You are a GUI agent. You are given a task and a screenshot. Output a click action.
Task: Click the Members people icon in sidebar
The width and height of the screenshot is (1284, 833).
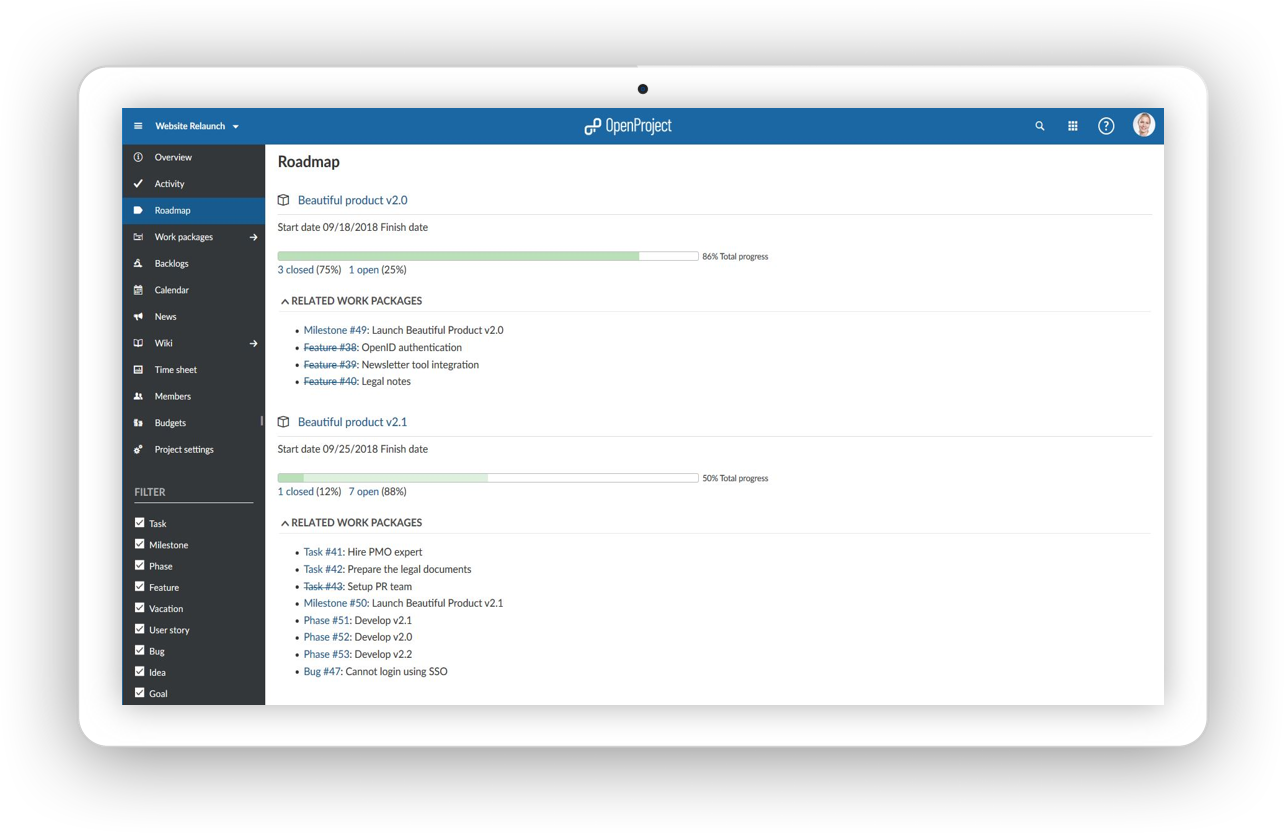coord(138,396)
